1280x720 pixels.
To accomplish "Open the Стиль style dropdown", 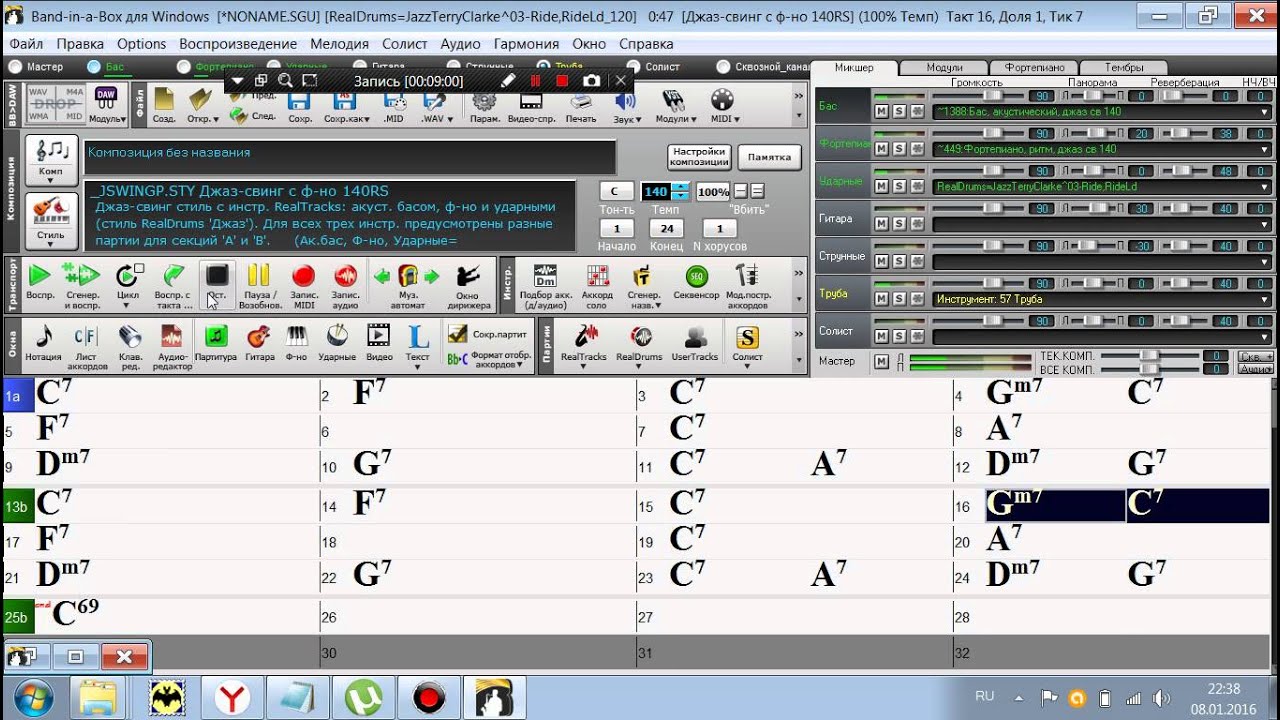I will click(51, 221).
